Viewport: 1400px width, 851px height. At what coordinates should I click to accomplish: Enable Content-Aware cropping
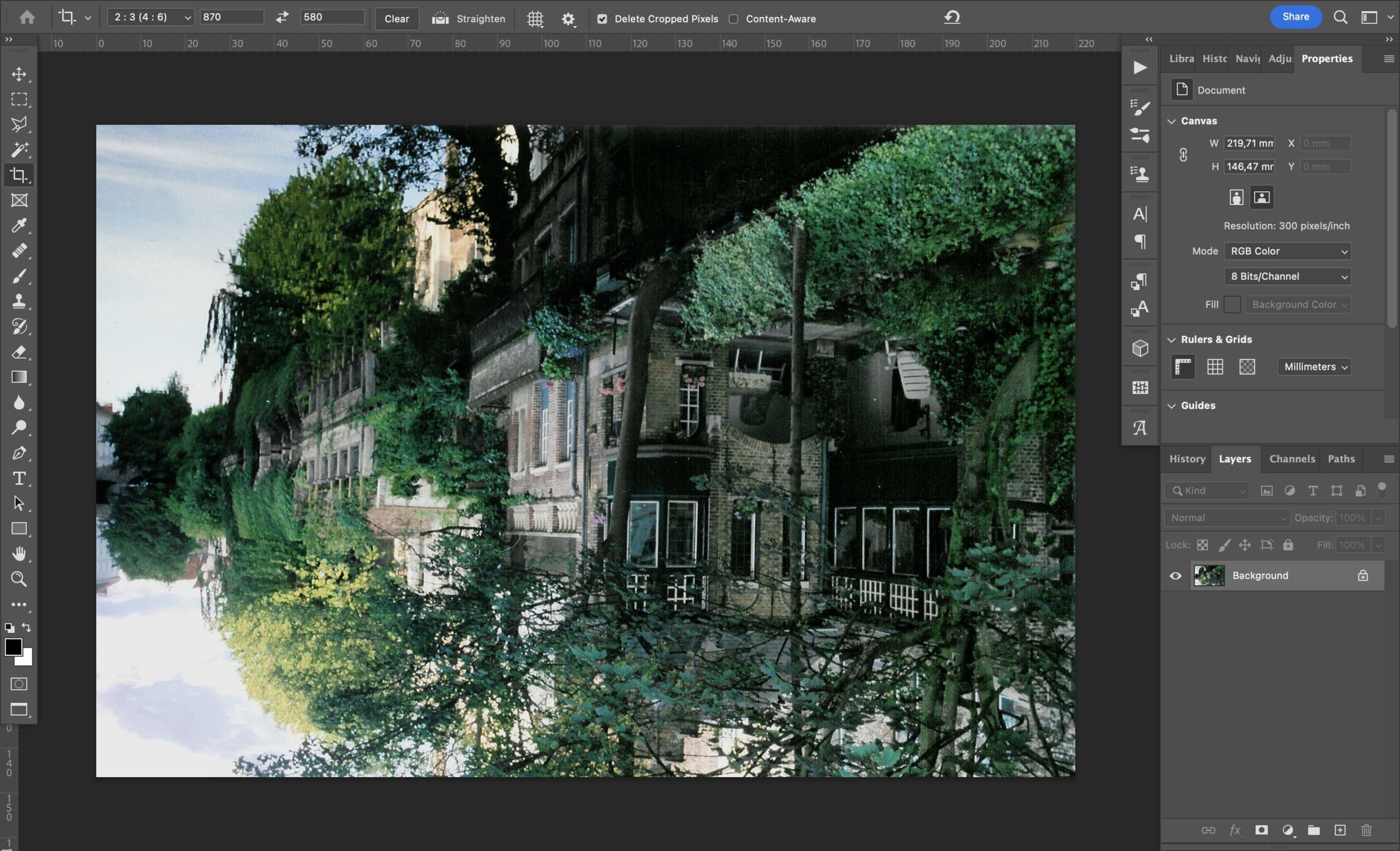pyautogui.click(x=734, y=19)
